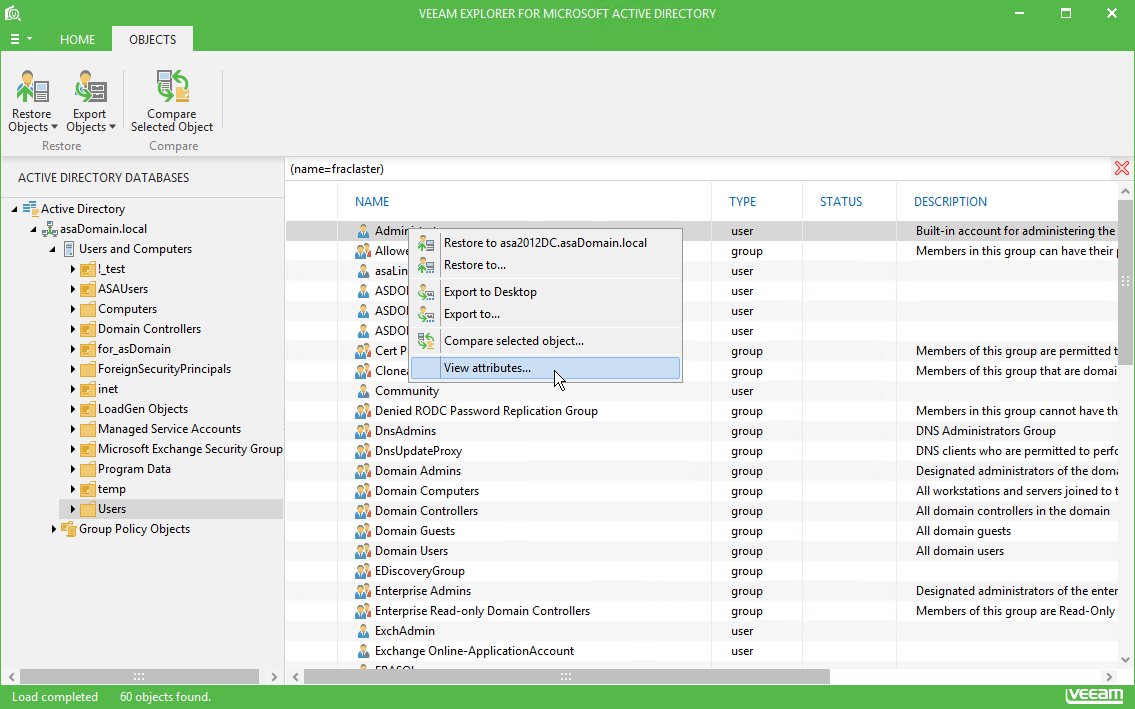Expand the Group Policy Objects node
This screenshot has height=709, width=1135.
pyautogui.click(x=54, y=529)
